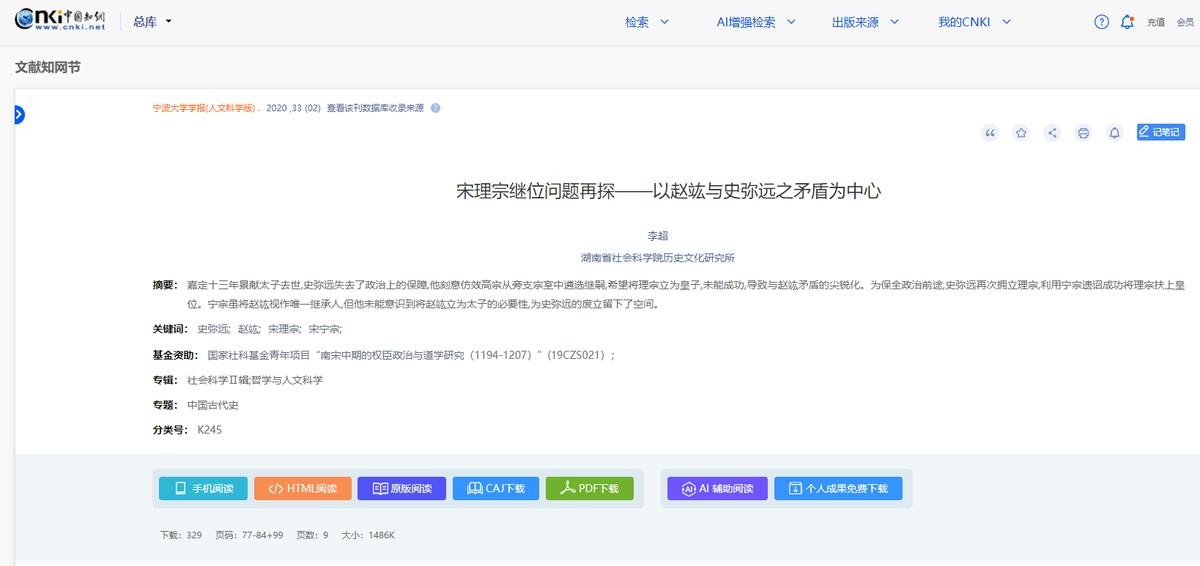Click the bell alert icon near notes
1200x566 pixels.
[x=1114, y=133]
